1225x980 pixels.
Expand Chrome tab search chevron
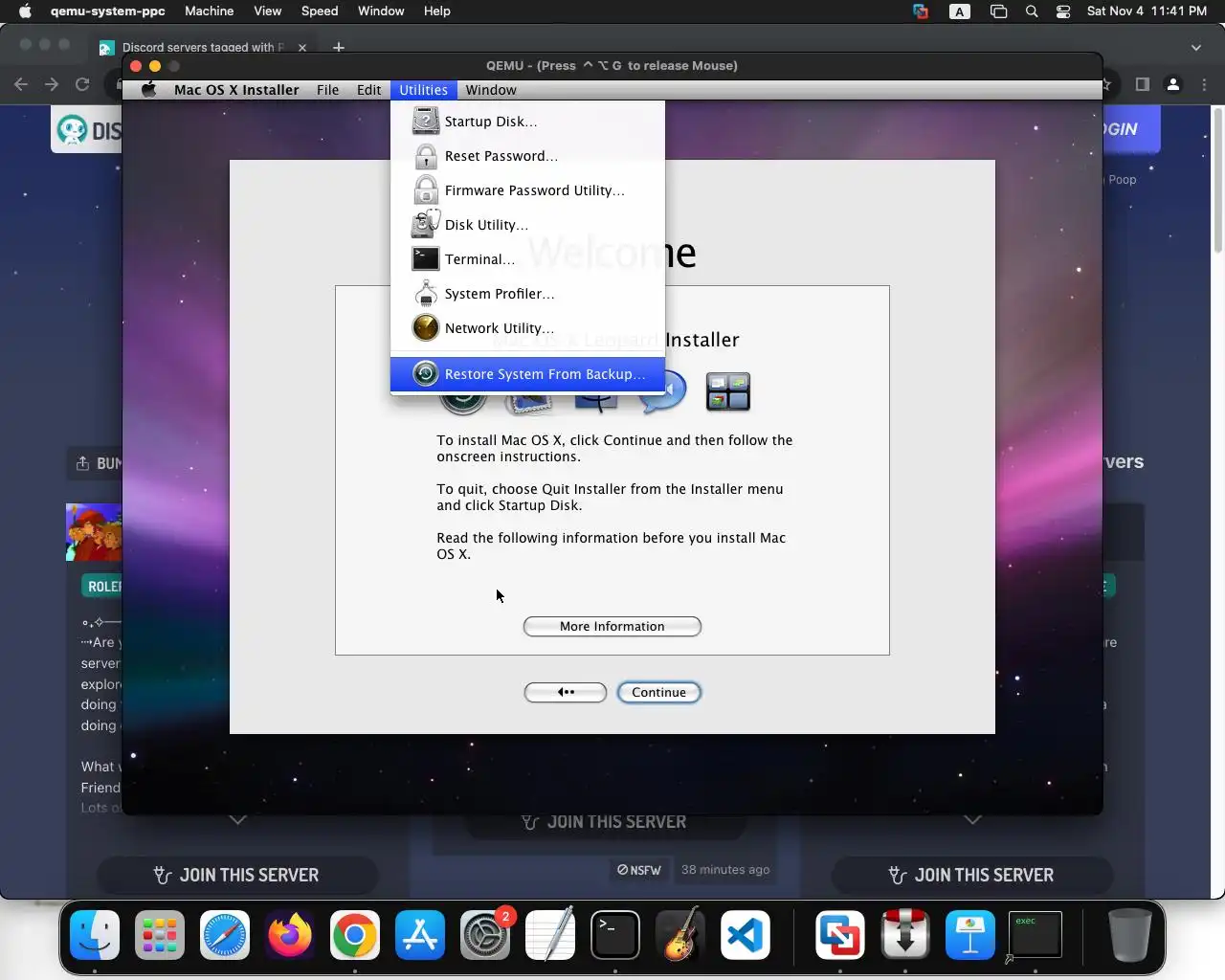(1195, 47)
